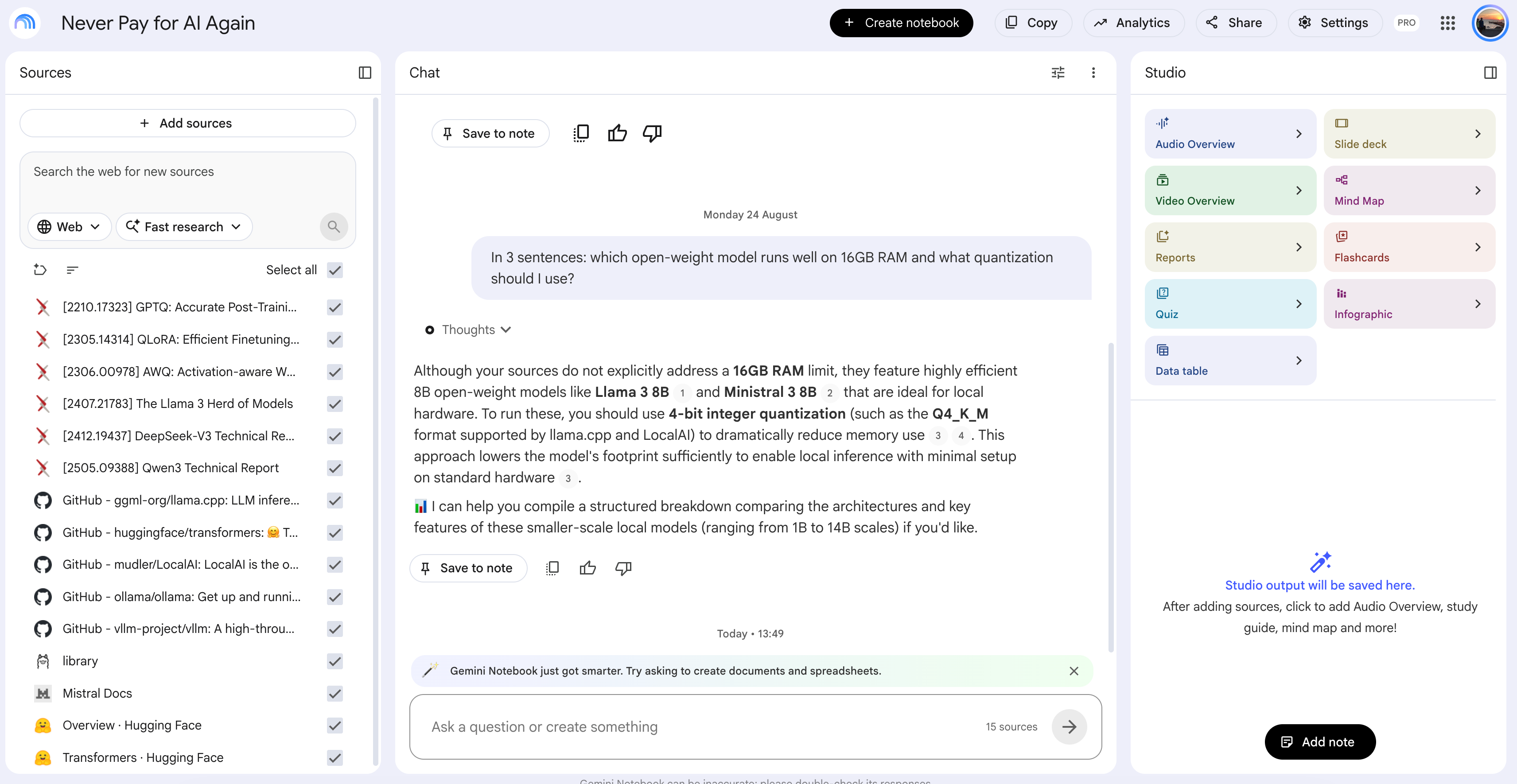
Task: Uncheck the AWQ source checkbox
Action: click(x=335, y=372)
